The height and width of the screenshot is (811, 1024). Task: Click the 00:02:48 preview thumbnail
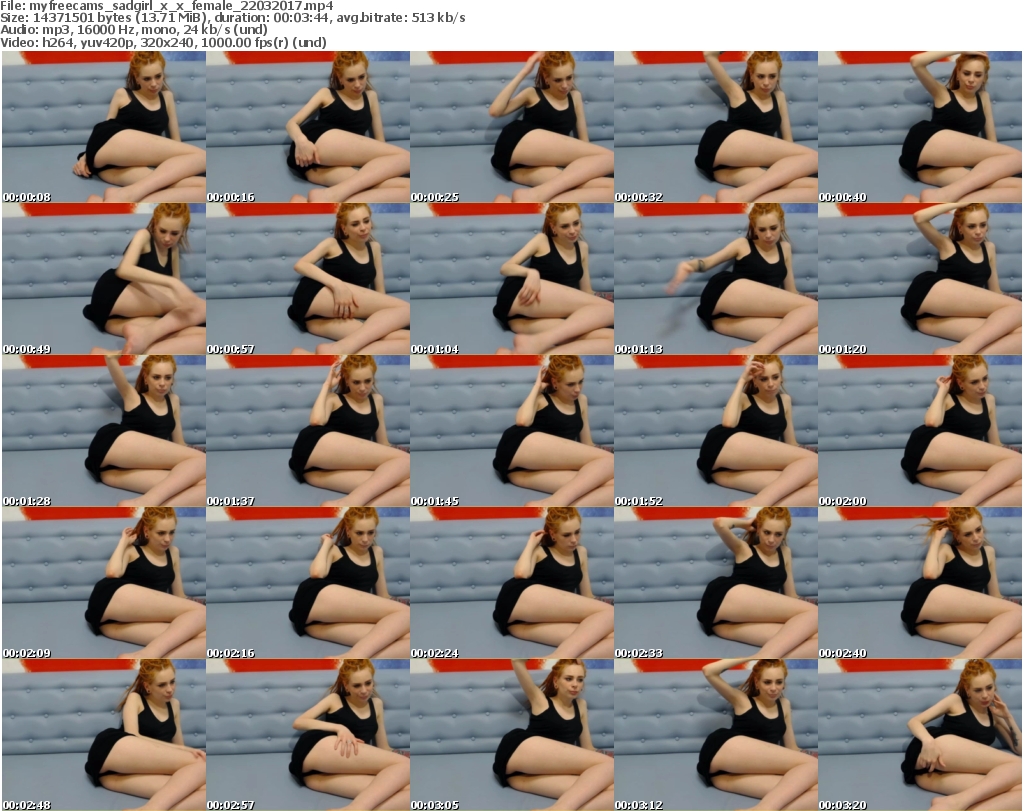104,735
